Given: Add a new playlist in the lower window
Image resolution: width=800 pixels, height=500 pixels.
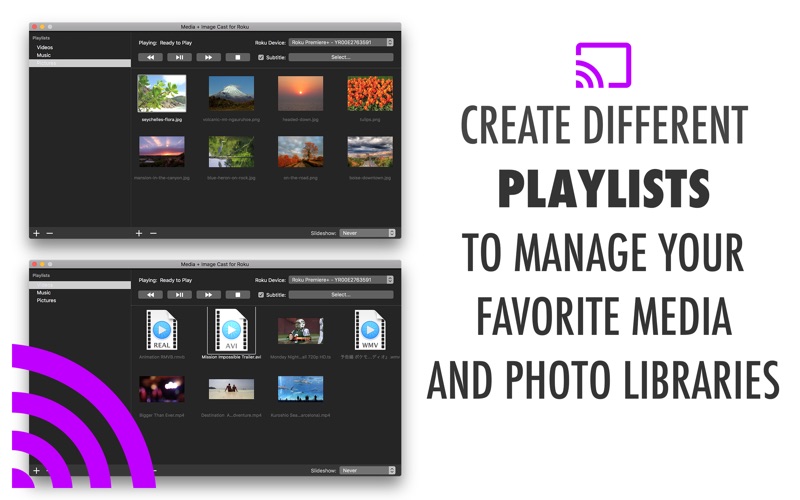Looking at the screenshot, I should click(36, 470).
